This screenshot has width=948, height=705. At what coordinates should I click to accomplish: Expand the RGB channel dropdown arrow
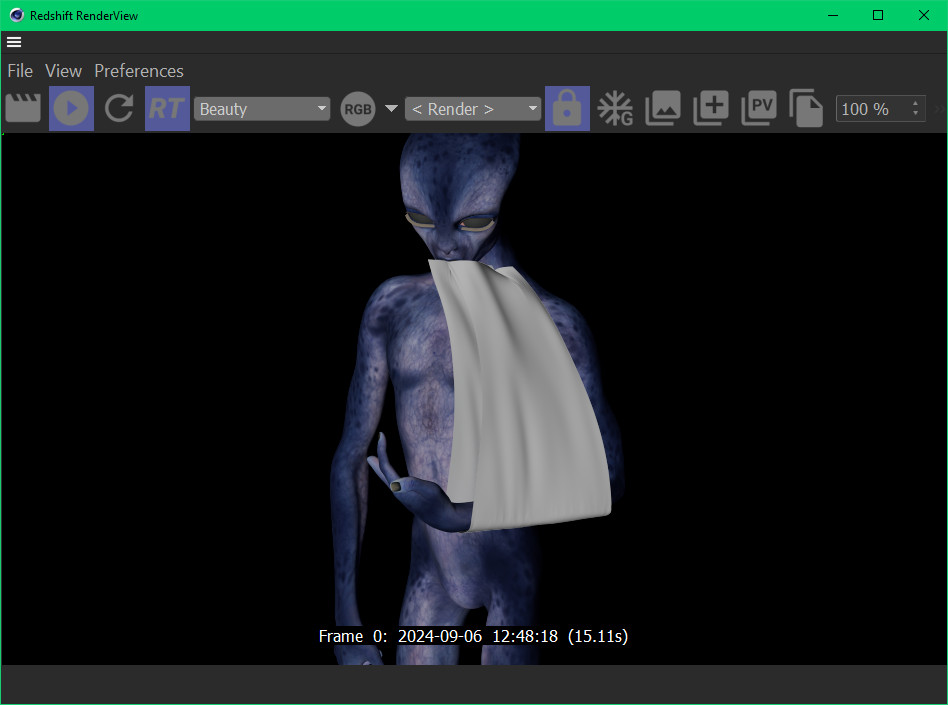391,109
